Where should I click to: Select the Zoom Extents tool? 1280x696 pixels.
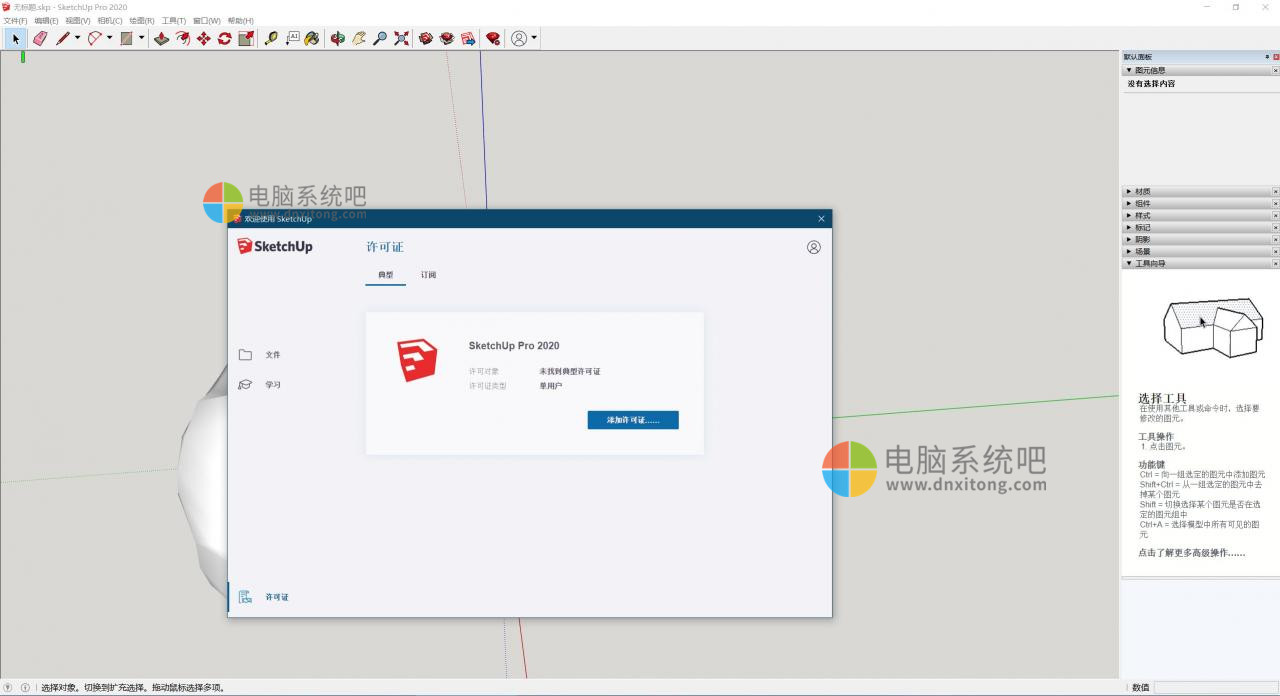pos(401,38)
